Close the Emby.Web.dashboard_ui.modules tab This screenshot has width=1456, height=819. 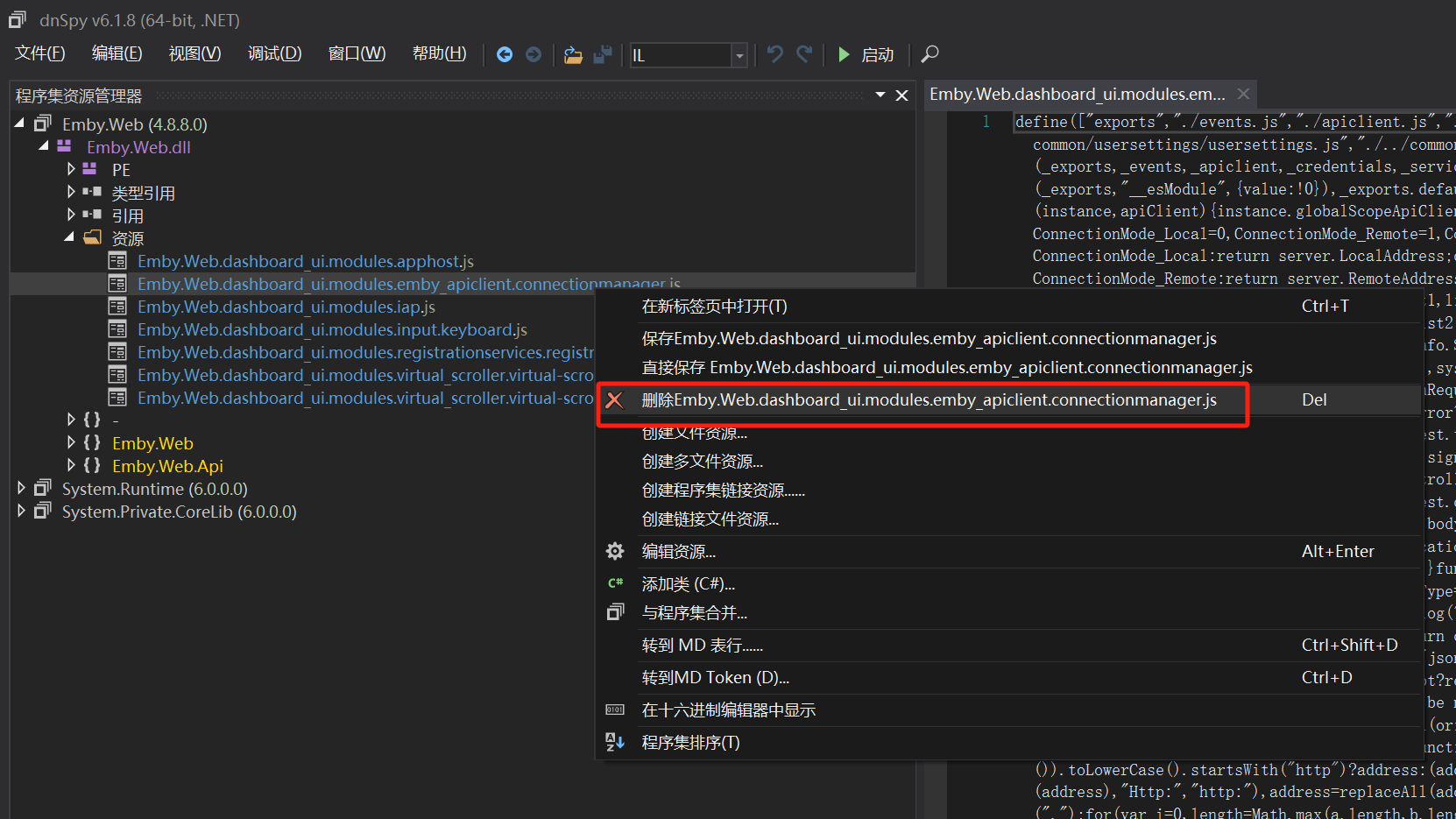coord(1243,94)
